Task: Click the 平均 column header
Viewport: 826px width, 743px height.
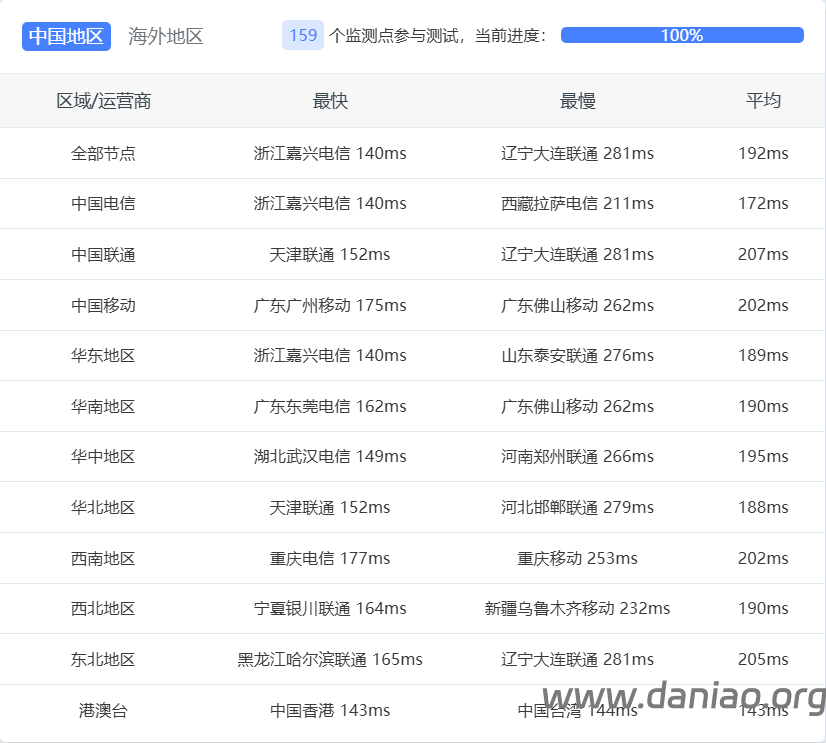Action: [x=763, y=101]
